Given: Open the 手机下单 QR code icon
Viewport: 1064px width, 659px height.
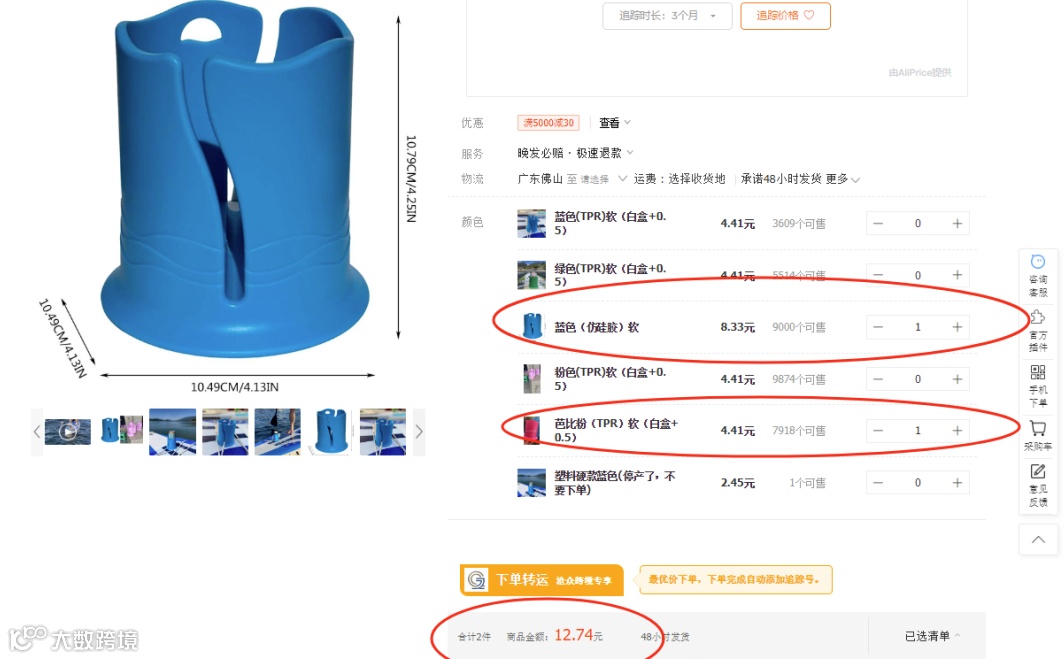Looking at the screenshot, I should (x=1038, y=385).
